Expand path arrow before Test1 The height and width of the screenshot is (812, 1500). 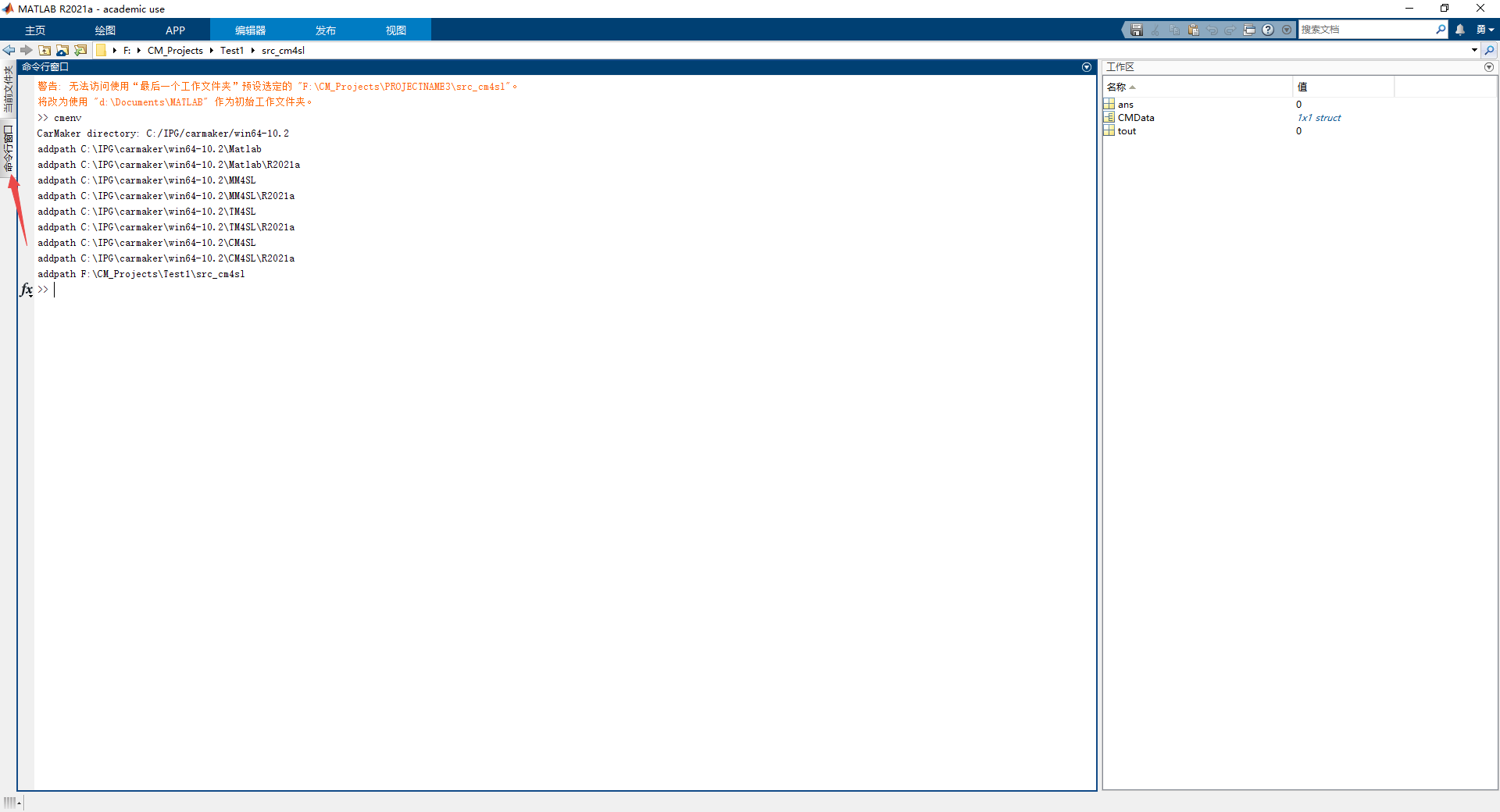[x=212, y=50]
